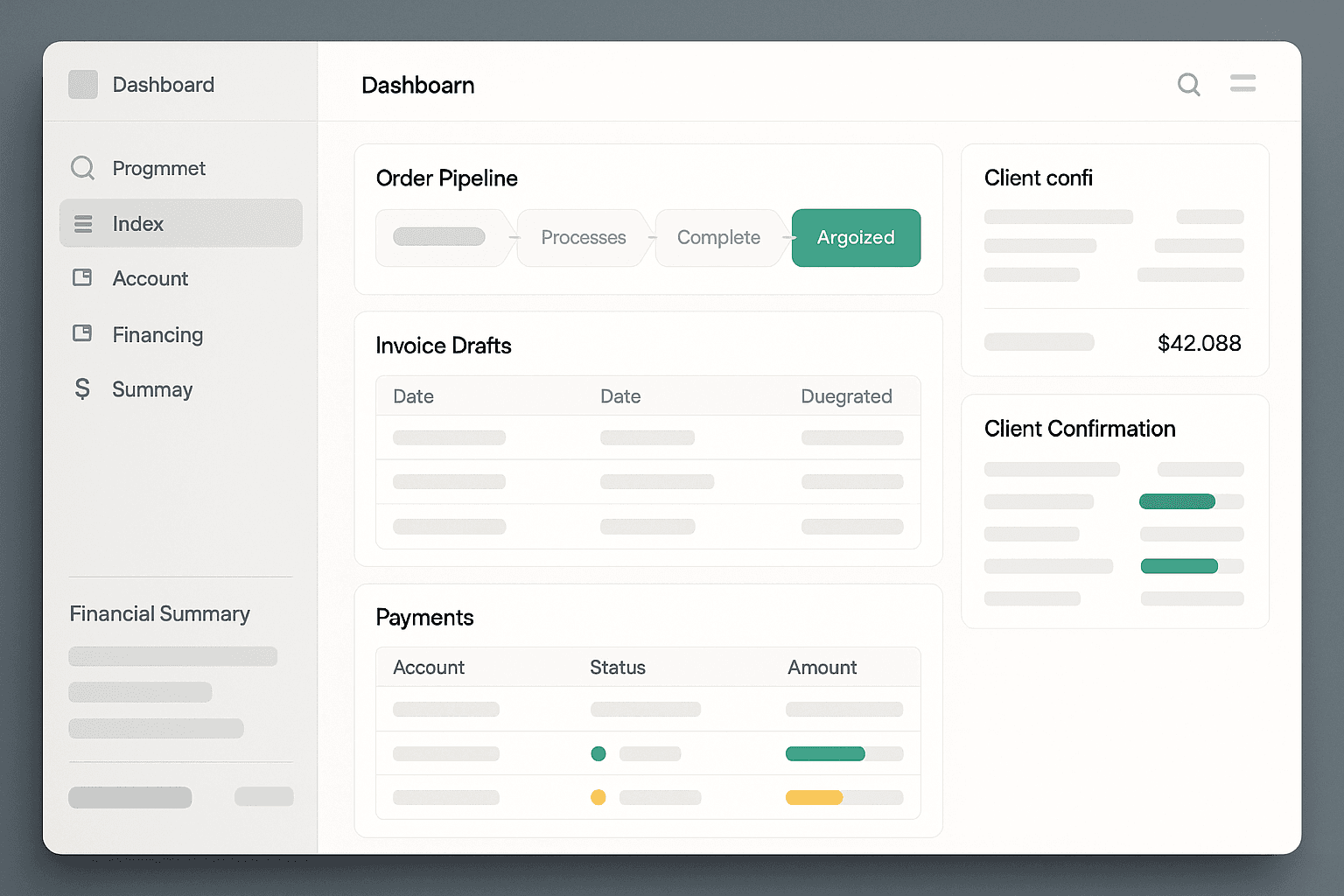The image size is (1344, 896).
Task: Click the Dashboard logo square in sidebar
Action: (x=83, y=85)
